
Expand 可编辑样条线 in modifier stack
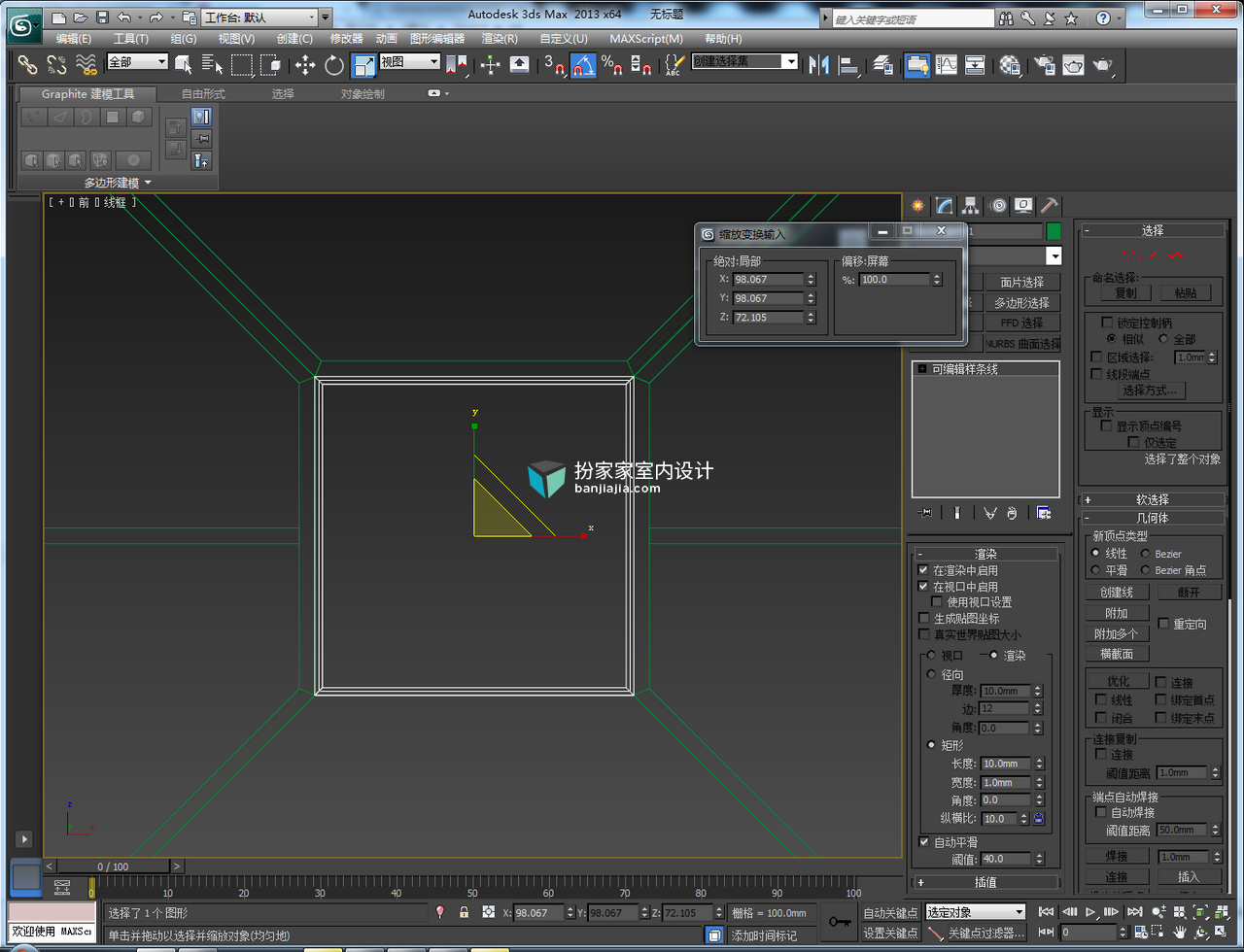pos(921,369)
